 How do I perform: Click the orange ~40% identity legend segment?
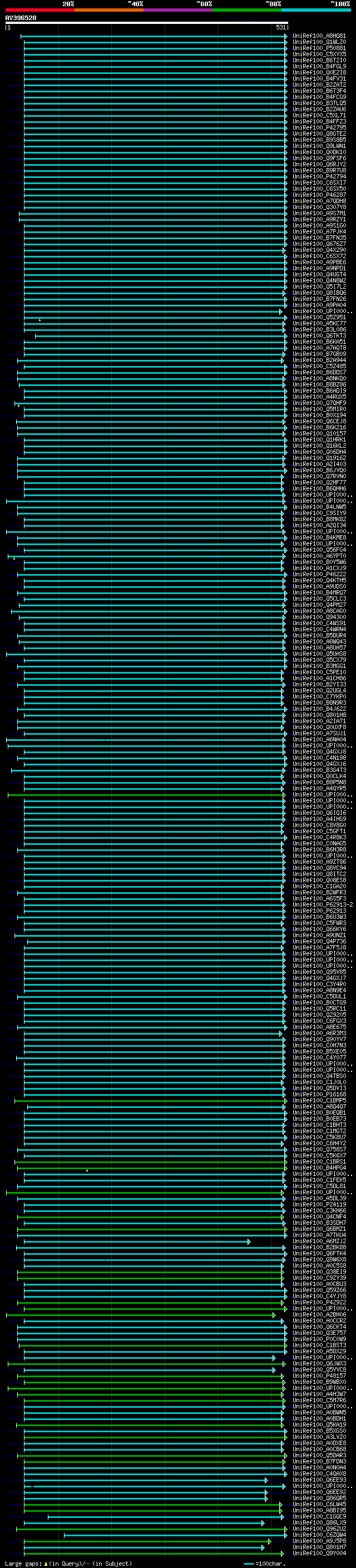click(x=109, y=10)
